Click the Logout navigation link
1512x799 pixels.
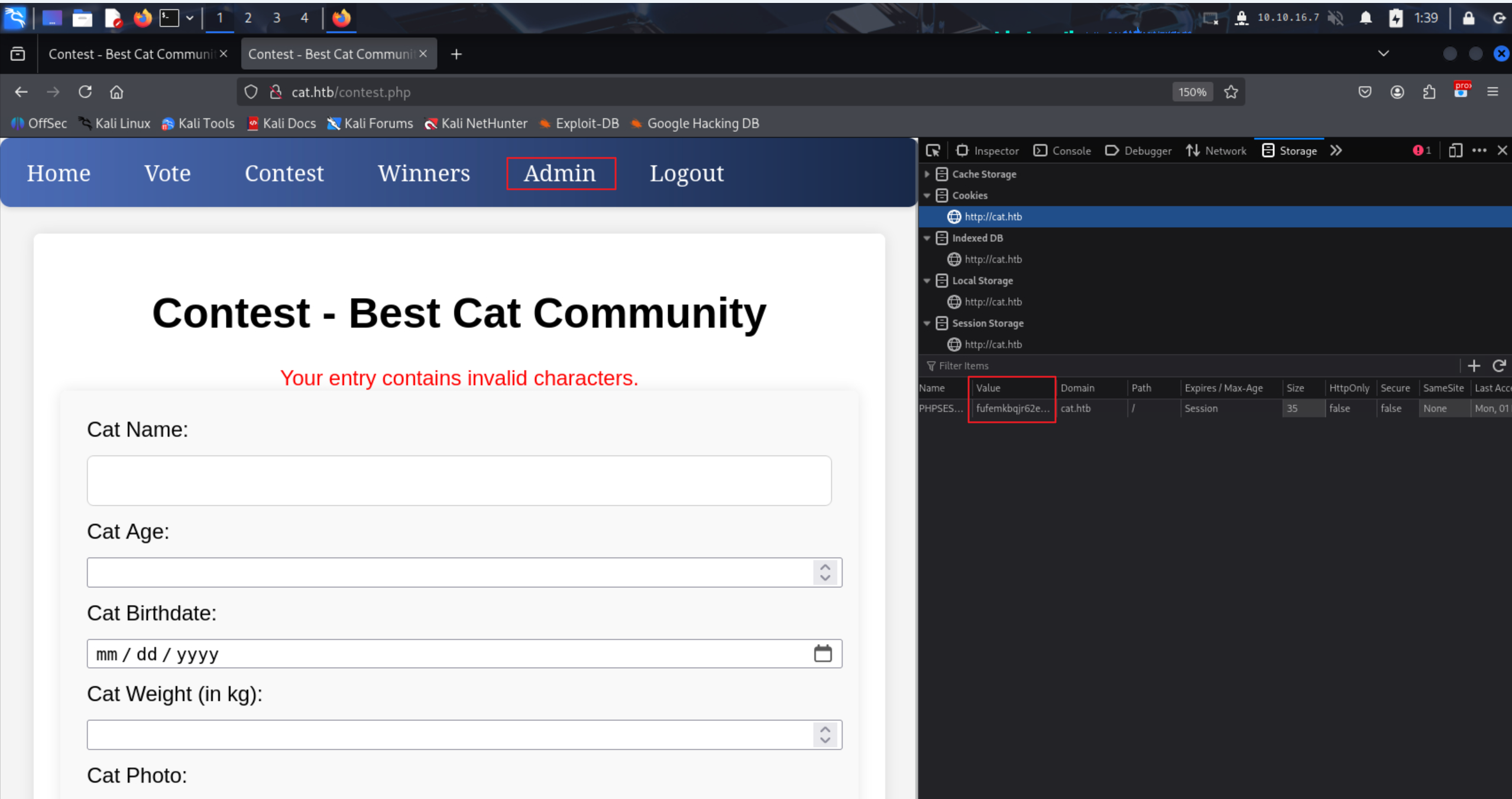686,173
